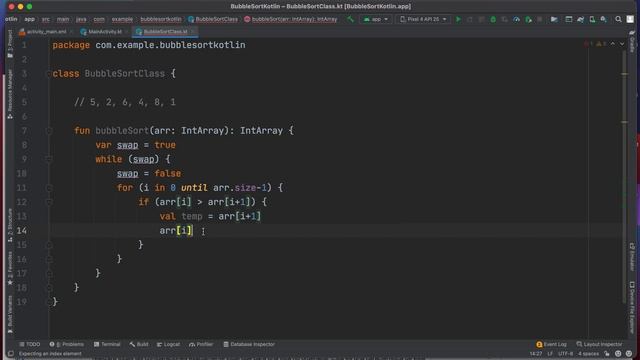Image resolution: width=640 pixels, height=360 pixels.
Task: Open 4 spaces indent selector
Action: tap(588, 354)
